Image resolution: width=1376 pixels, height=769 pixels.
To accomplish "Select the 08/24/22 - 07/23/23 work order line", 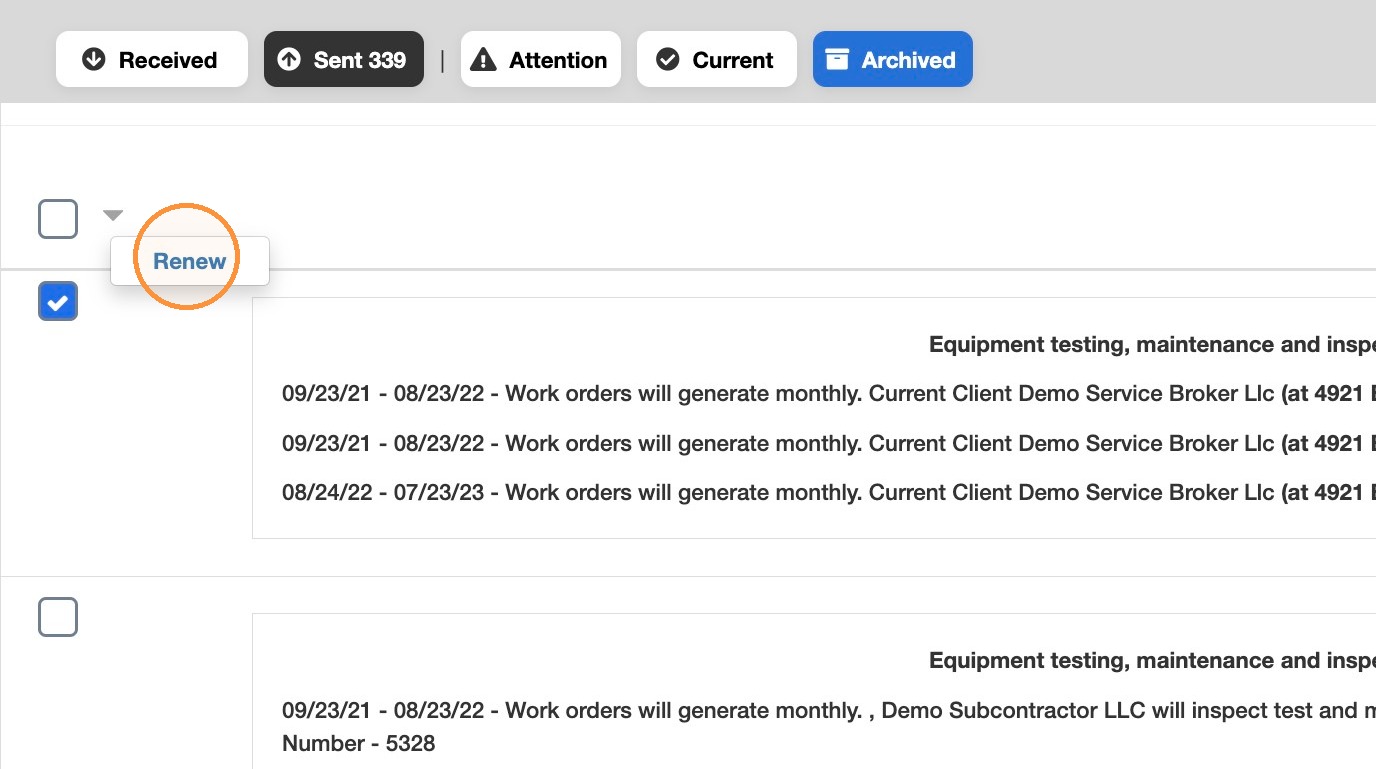I will [829, 493].
